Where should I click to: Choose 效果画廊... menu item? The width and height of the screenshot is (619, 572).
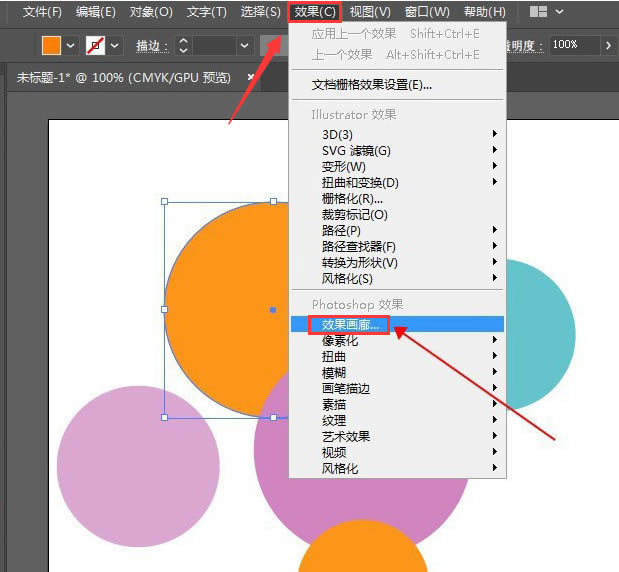pyautogui.click(x=398, y=324)
